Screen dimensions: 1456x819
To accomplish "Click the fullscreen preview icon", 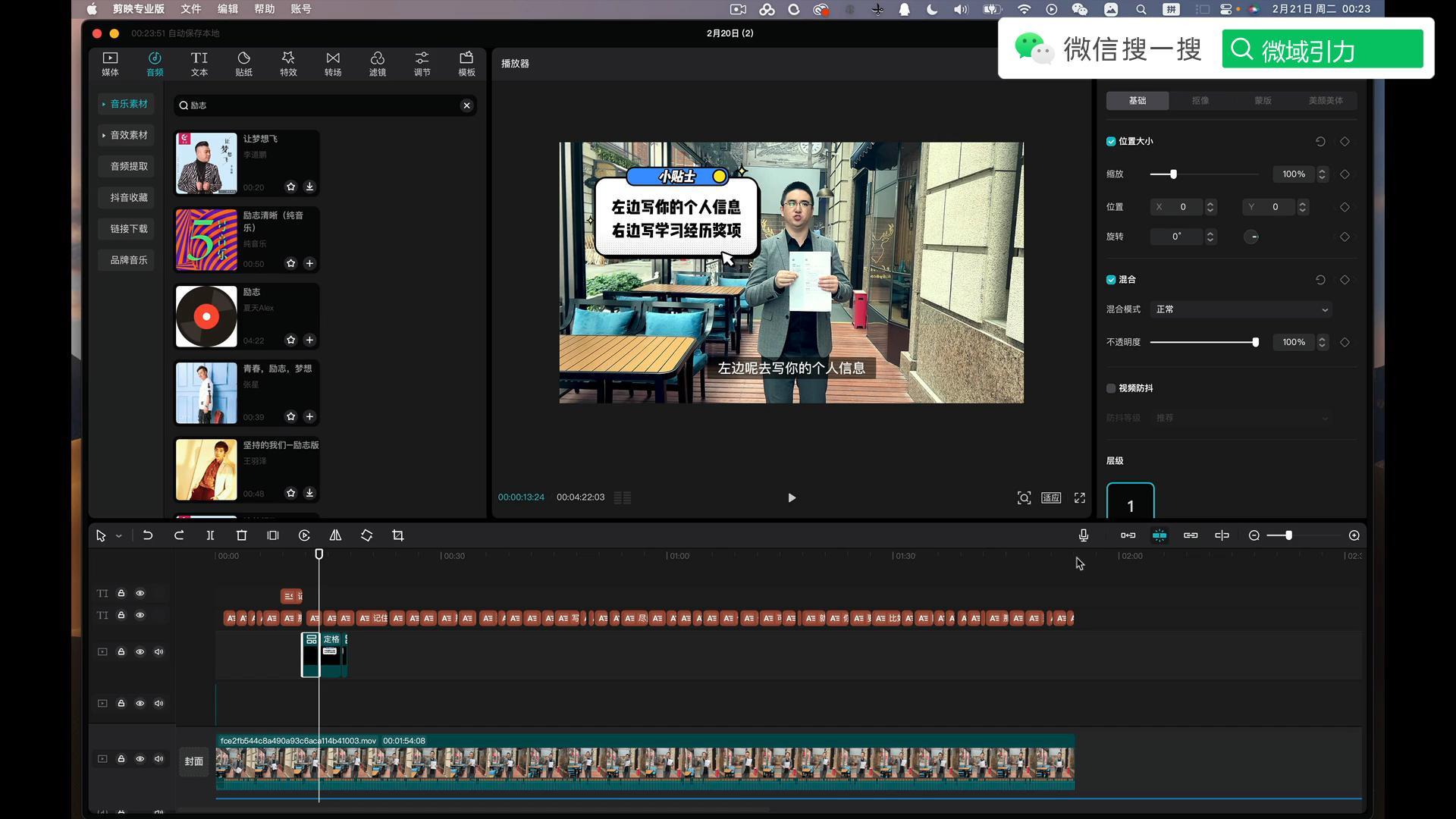I will tap(1080, 498).
